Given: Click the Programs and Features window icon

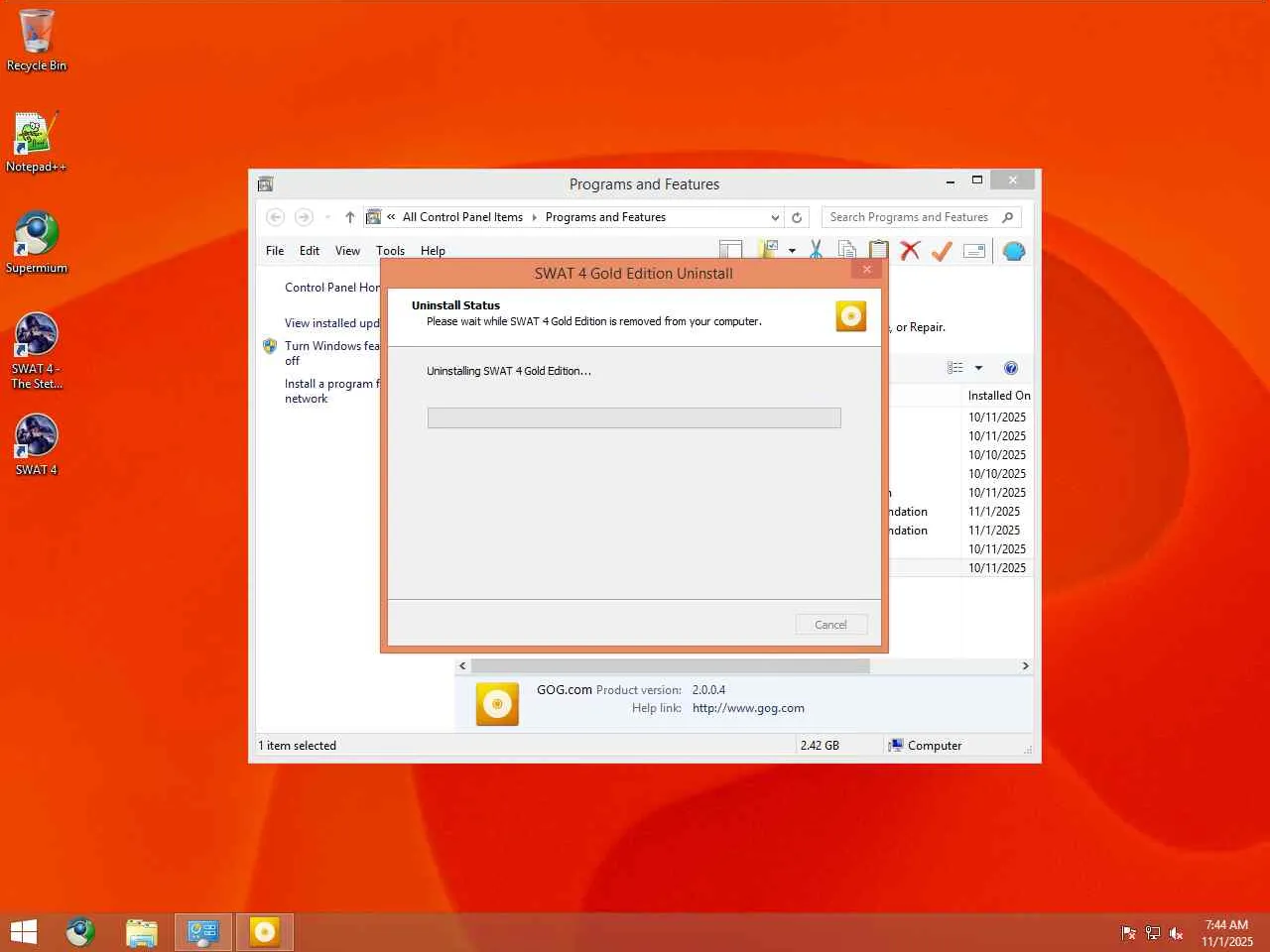Looking at the screenshot, I should pos(266,183).
